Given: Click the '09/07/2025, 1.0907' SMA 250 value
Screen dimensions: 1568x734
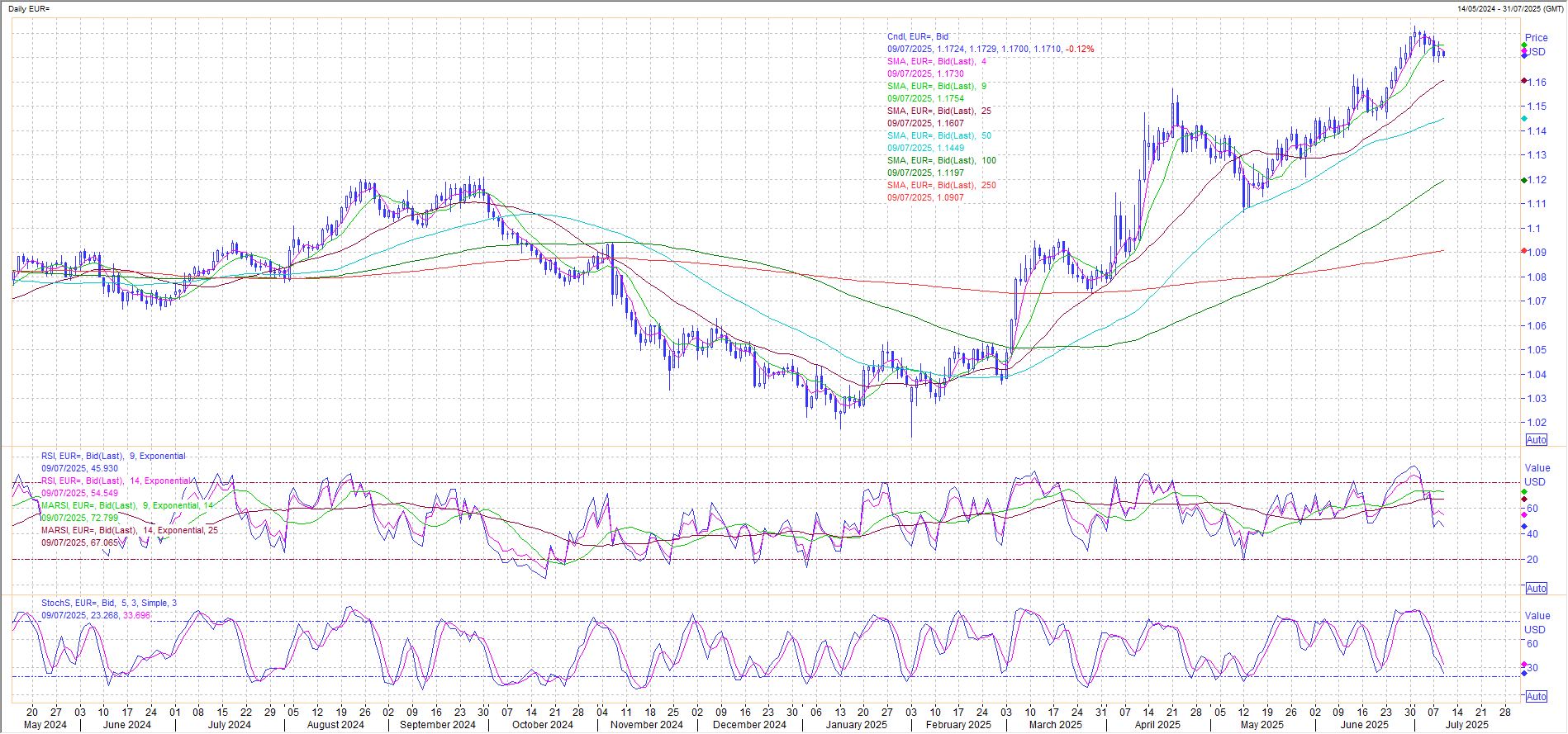Looking at the screenshot, I should 925,197.
